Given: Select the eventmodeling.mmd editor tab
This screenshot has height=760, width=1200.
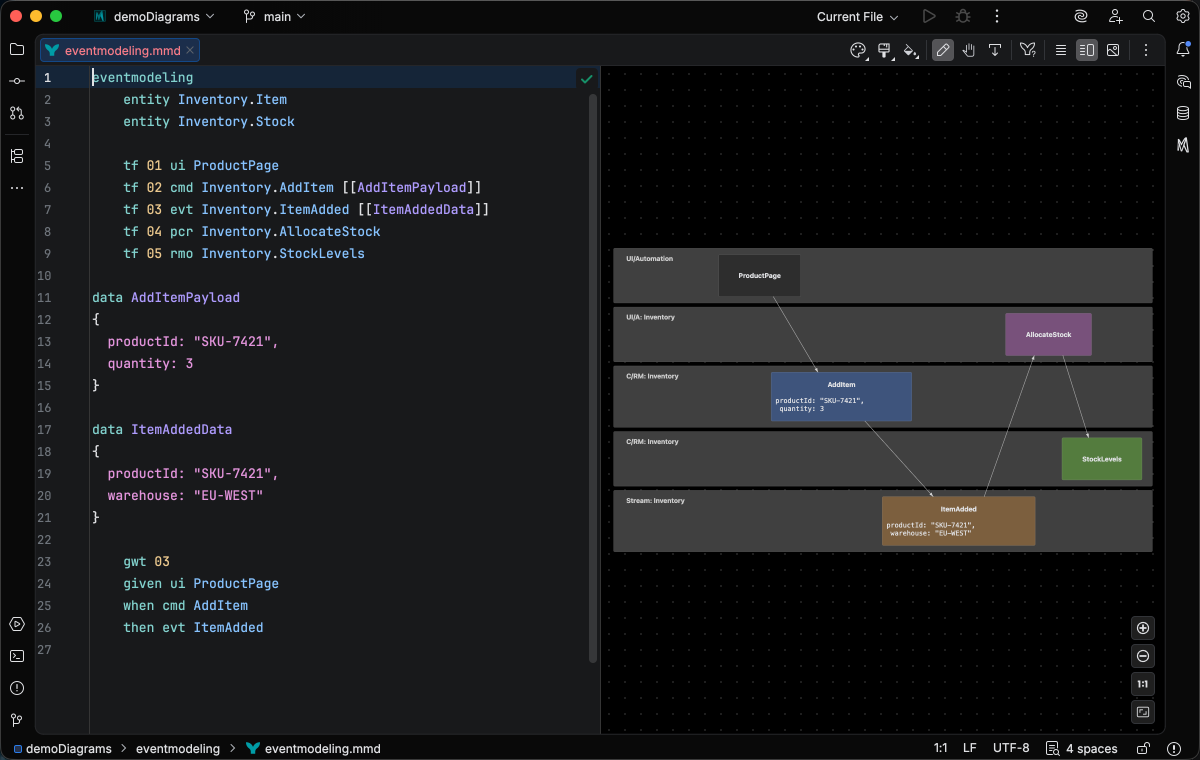Looking at the screenshot, I should pos(120,50).
